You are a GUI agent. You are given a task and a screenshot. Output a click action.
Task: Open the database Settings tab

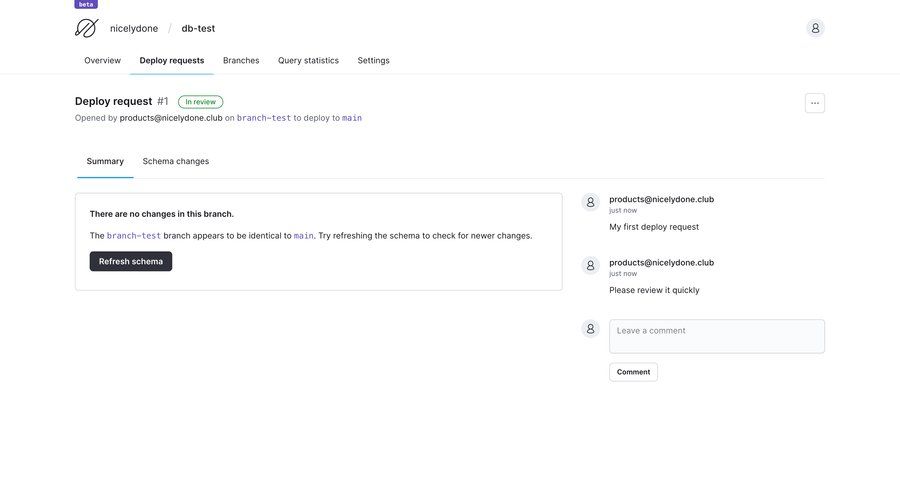[373, 61]
